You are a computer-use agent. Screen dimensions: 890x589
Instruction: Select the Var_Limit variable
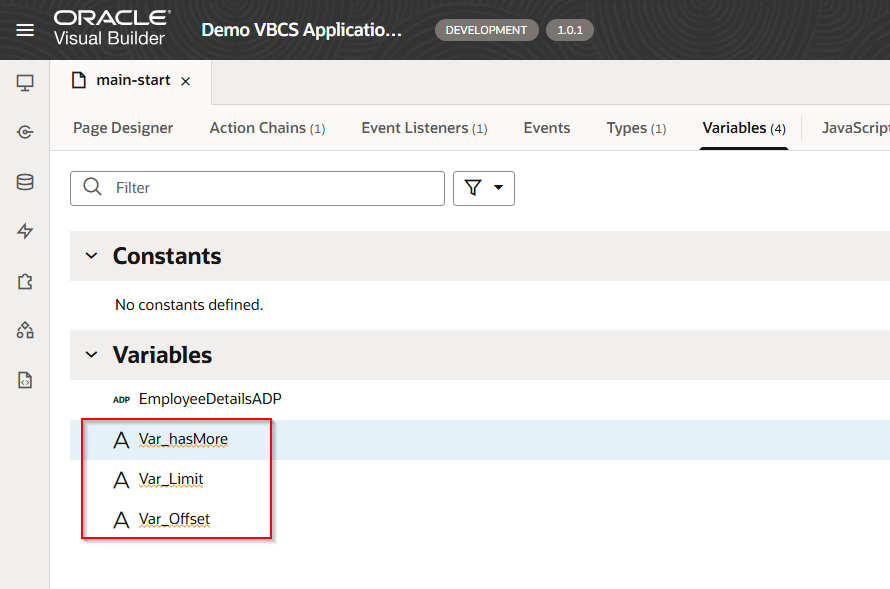click(x=171, y=479)
